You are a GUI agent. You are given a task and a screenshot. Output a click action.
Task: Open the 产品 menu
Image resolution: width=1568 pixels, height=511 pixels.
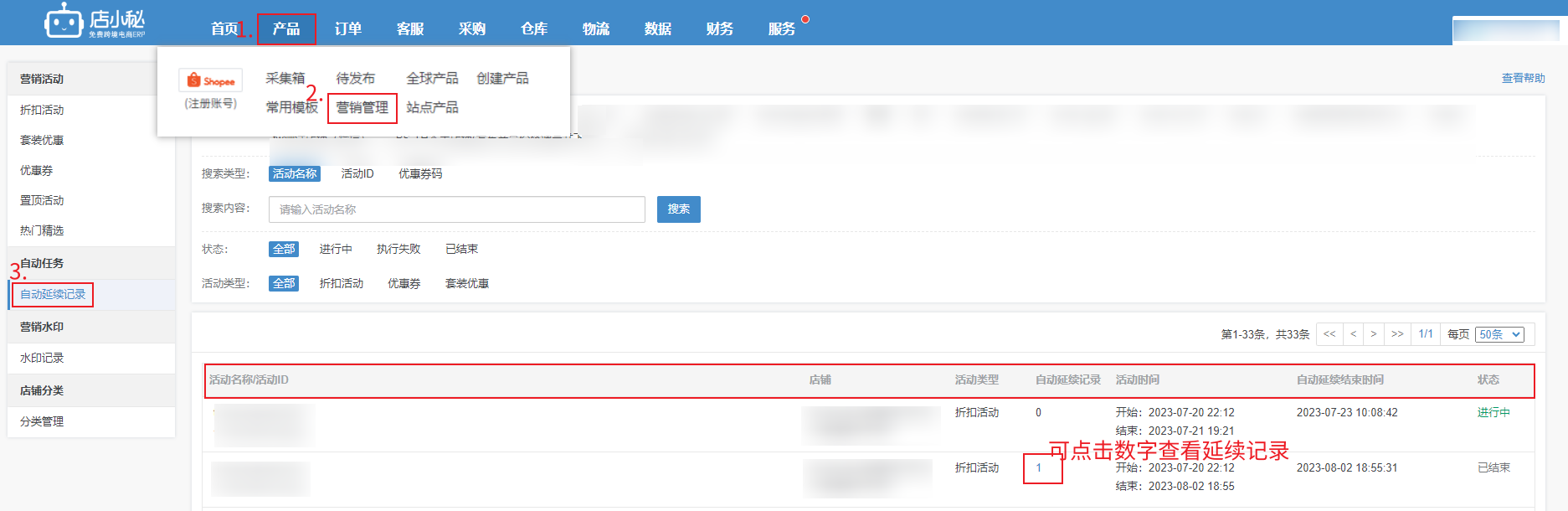286,28
